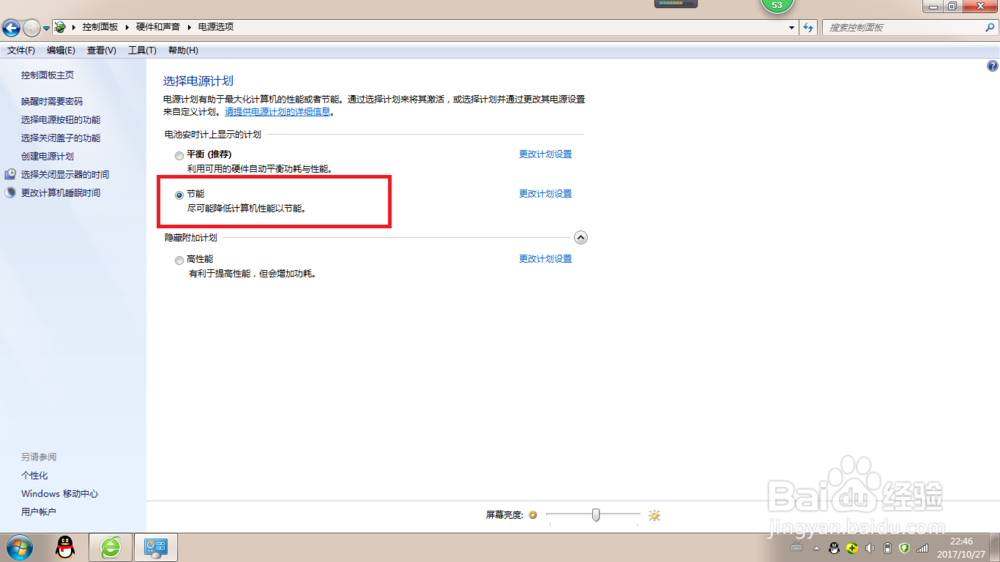Open the 工具(T) menu
1000x562 pixels.
click(x=142, y=50)
